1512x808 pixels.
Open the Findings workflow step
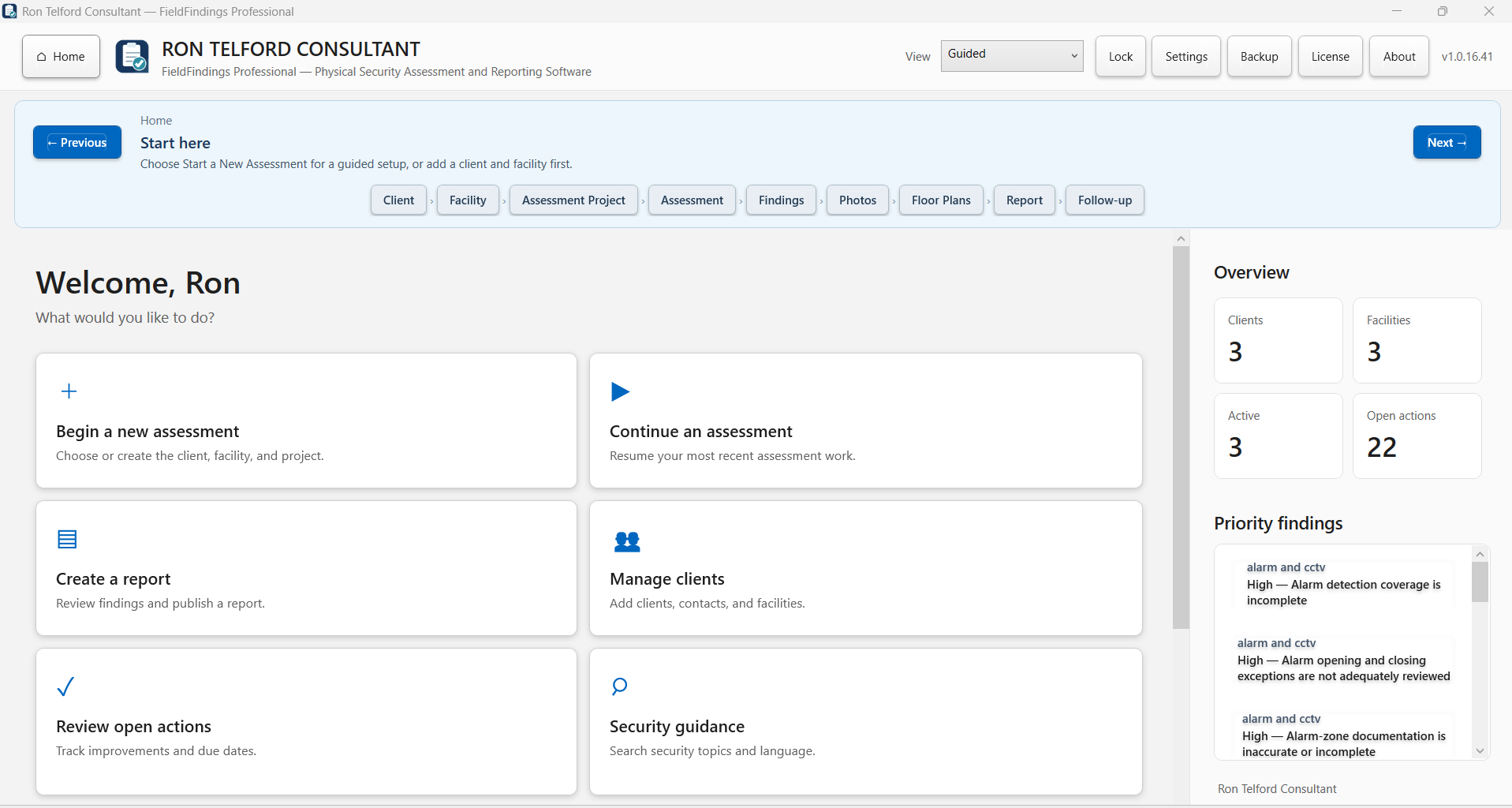pyautogui.click(x=781, y=200)
